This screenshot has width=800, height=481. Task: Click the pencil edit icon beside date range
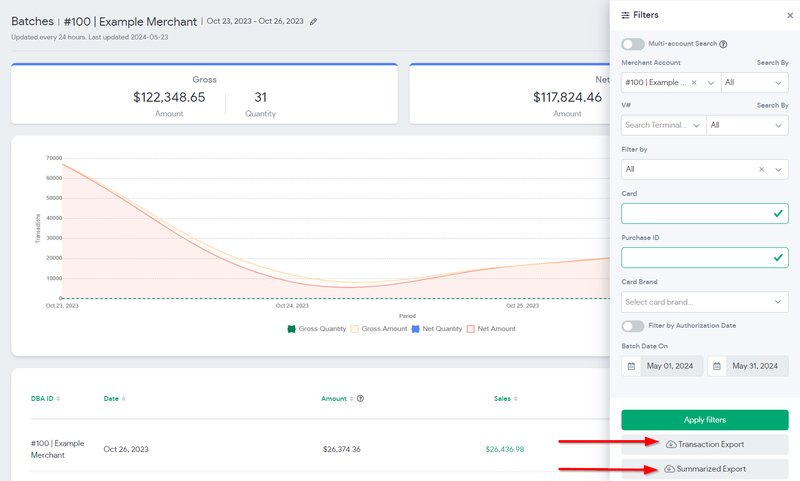tap(313, 21)
